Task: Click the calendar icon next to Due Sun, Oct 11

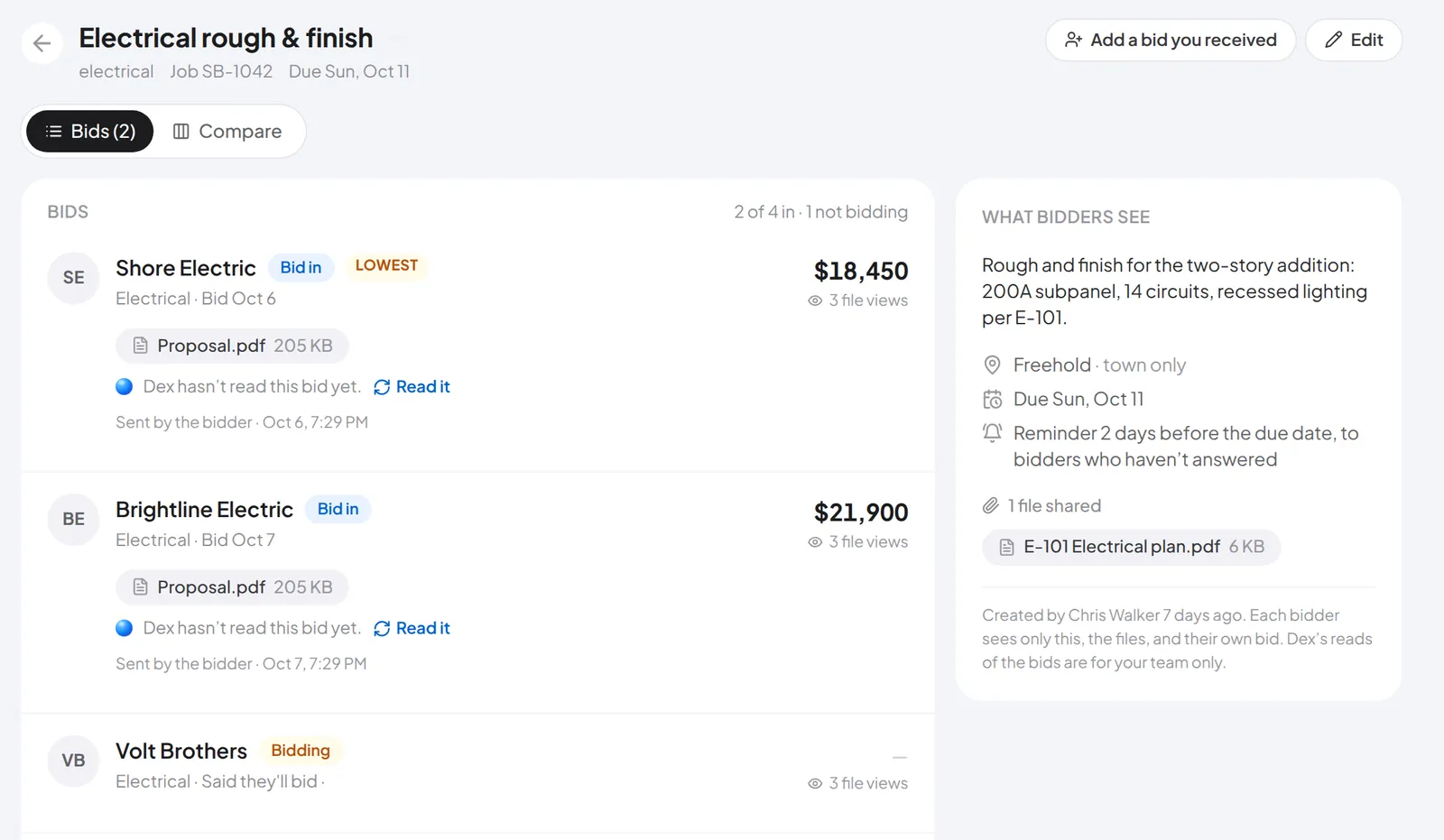Action: tap(992, 400)
